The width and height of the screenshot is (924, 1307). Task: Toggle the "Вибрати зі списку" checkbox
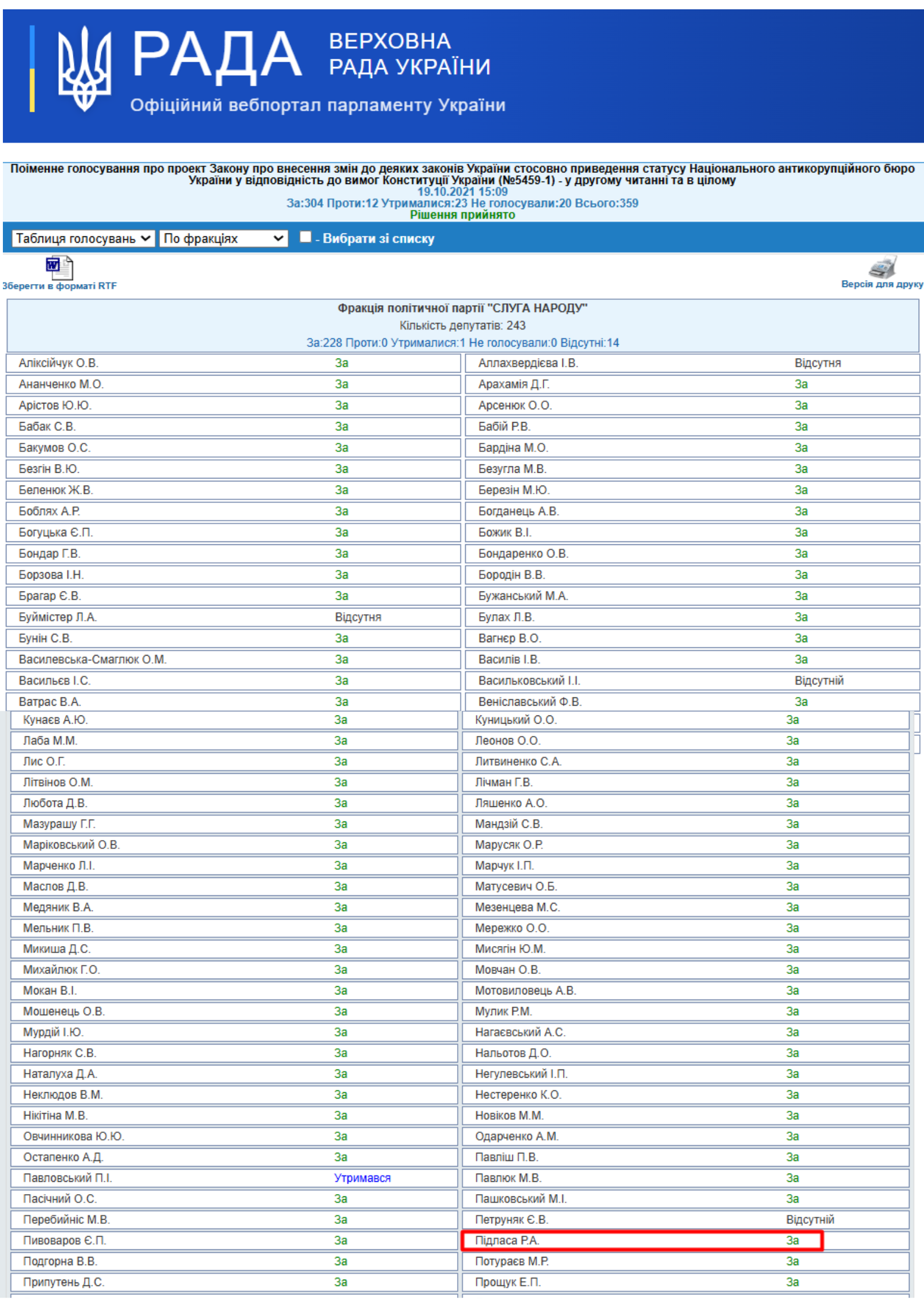pyautogui.click(x=305, y=237)
